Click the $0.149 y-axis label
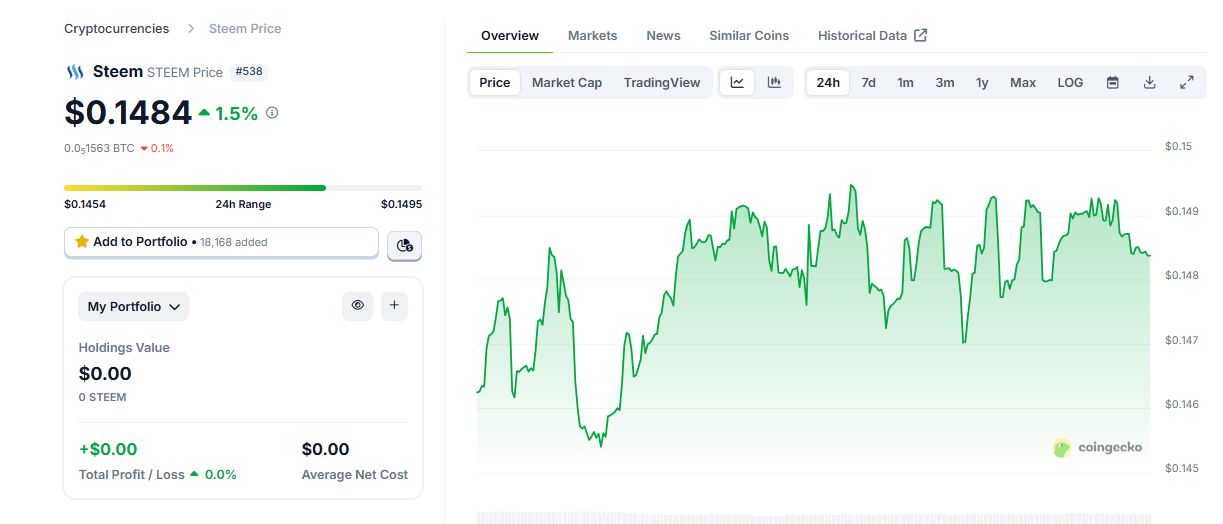This screenshot has width=1223, height=524. coord(1182,211)
